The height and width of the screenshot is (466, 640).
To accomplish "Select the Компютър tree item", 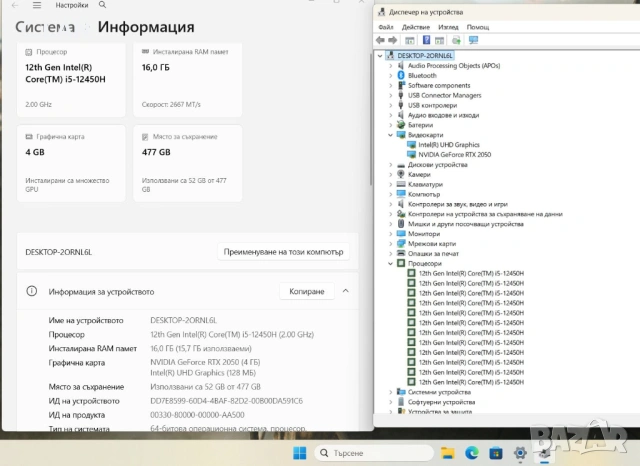I will pyautogui.click(x=424, y=194).
